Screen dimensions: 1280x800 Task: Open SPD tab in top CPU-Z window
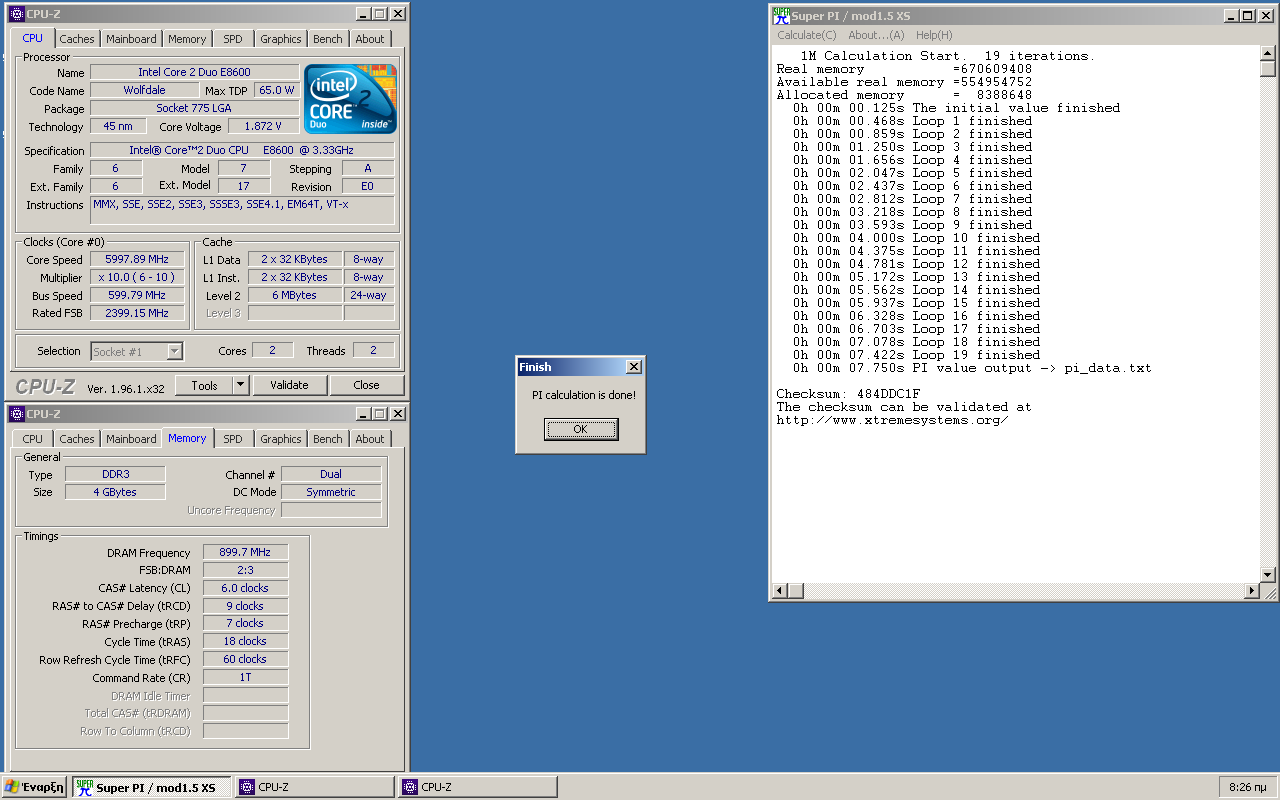233,39
